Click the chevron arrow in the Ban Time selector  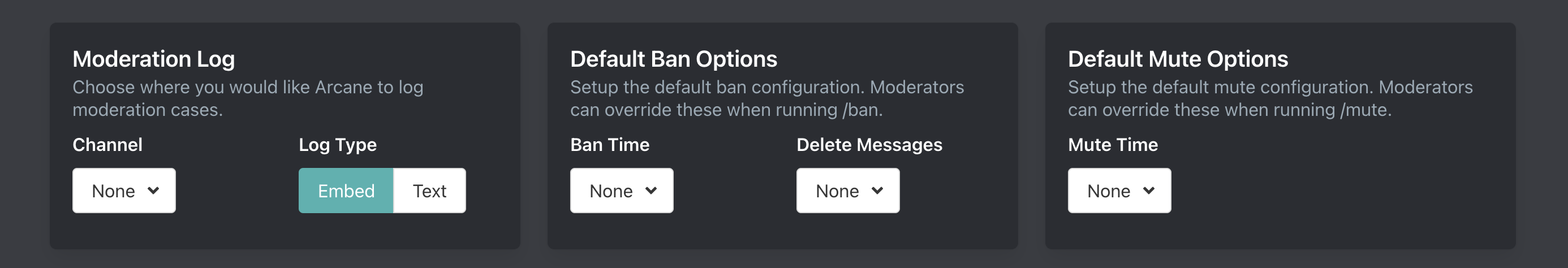(x=651, y=191)
